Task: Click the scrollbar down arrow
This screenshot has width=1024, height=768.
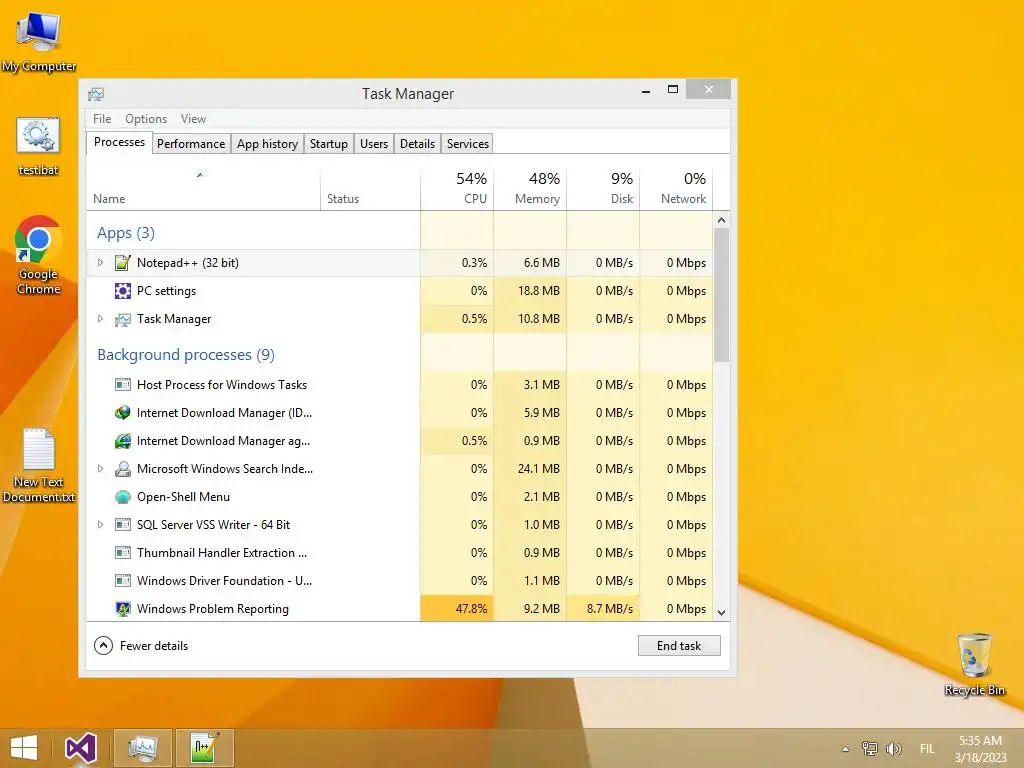Action: [722, 613]
